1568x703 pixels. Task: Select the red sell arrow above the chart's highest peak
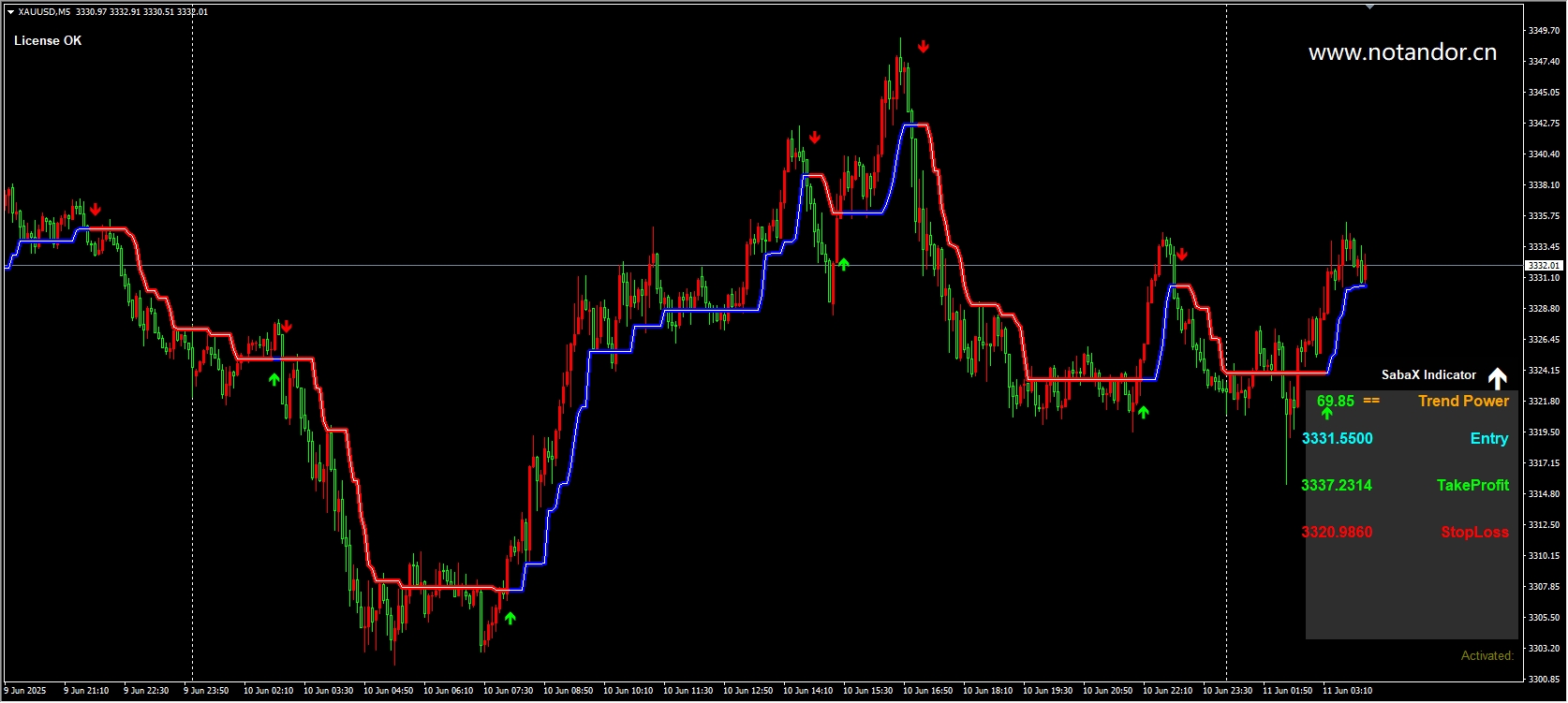[924, 47]
